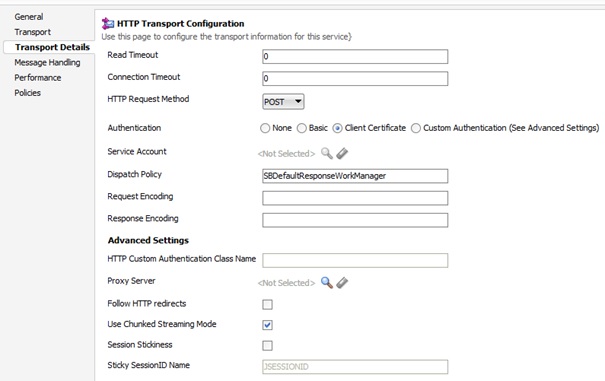Edit the Dispatch Policy field
This screenshot has height=381, width=605.
coord(355,176)
